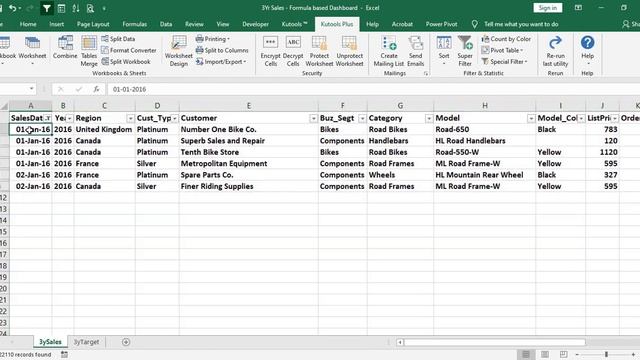Switch to the Data tab

tap(166, 24)
